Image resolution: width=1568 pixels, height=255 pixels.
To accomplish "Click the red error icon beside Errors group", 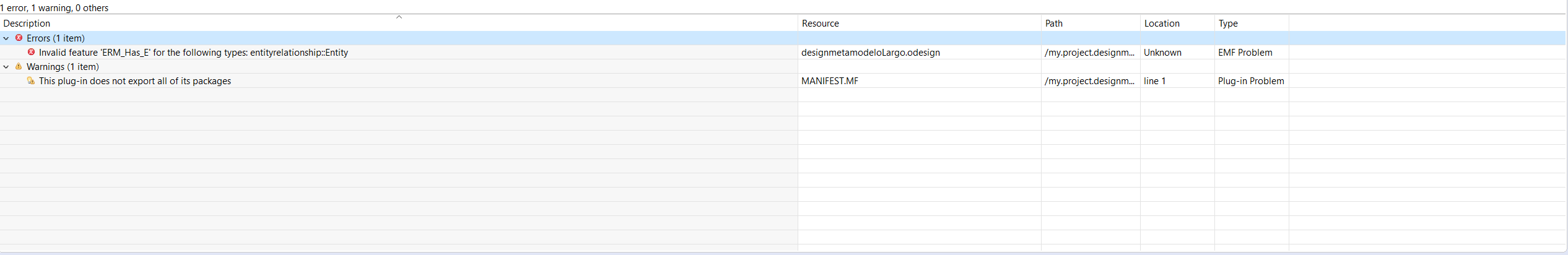I will (19, 38).
